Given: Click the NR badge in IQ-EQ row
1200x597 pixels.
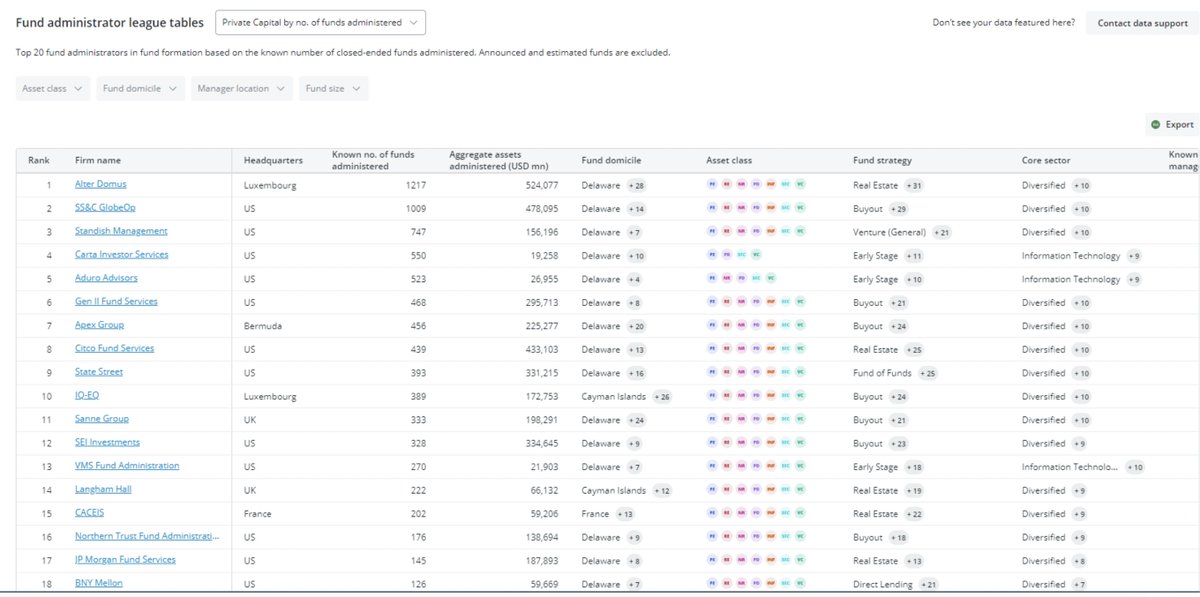Looking at the screenshot, I should [741, 396].
